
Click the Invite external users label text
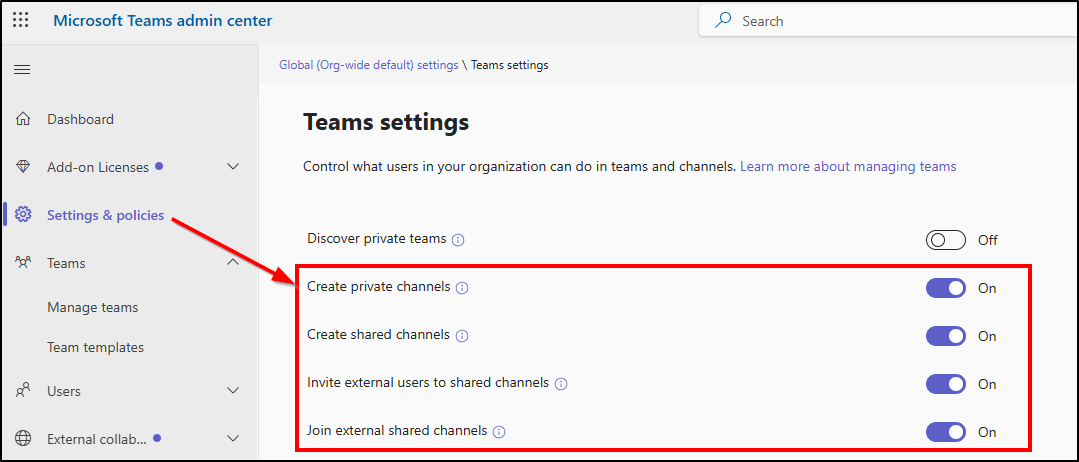click(x=428, y=382)
